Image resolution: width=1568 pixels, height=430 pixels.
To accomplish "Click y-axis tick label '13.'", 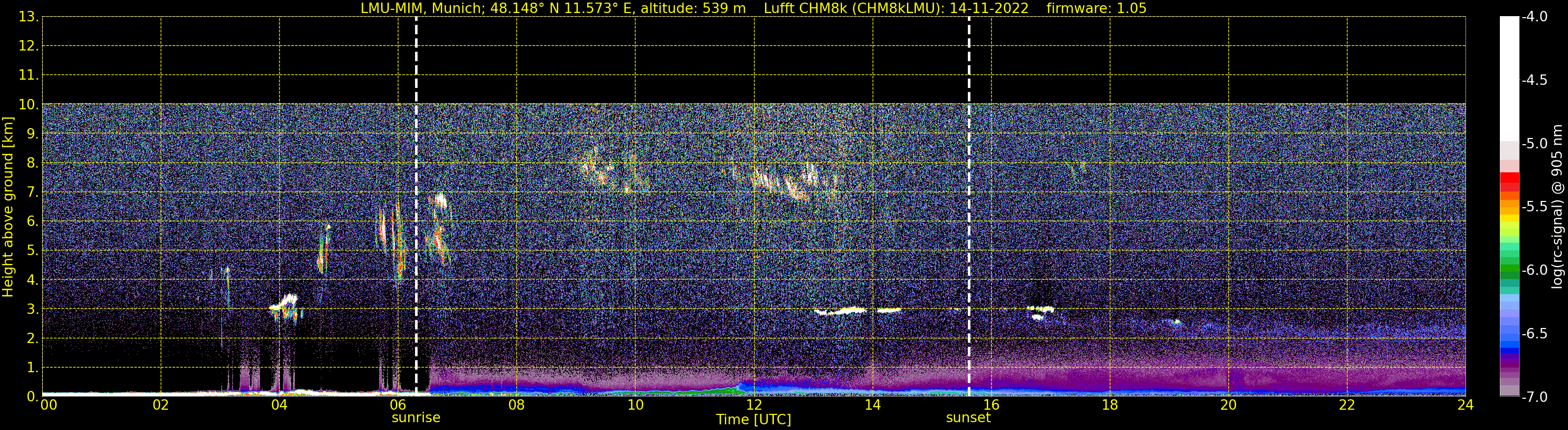I will (x=29, y=17).
